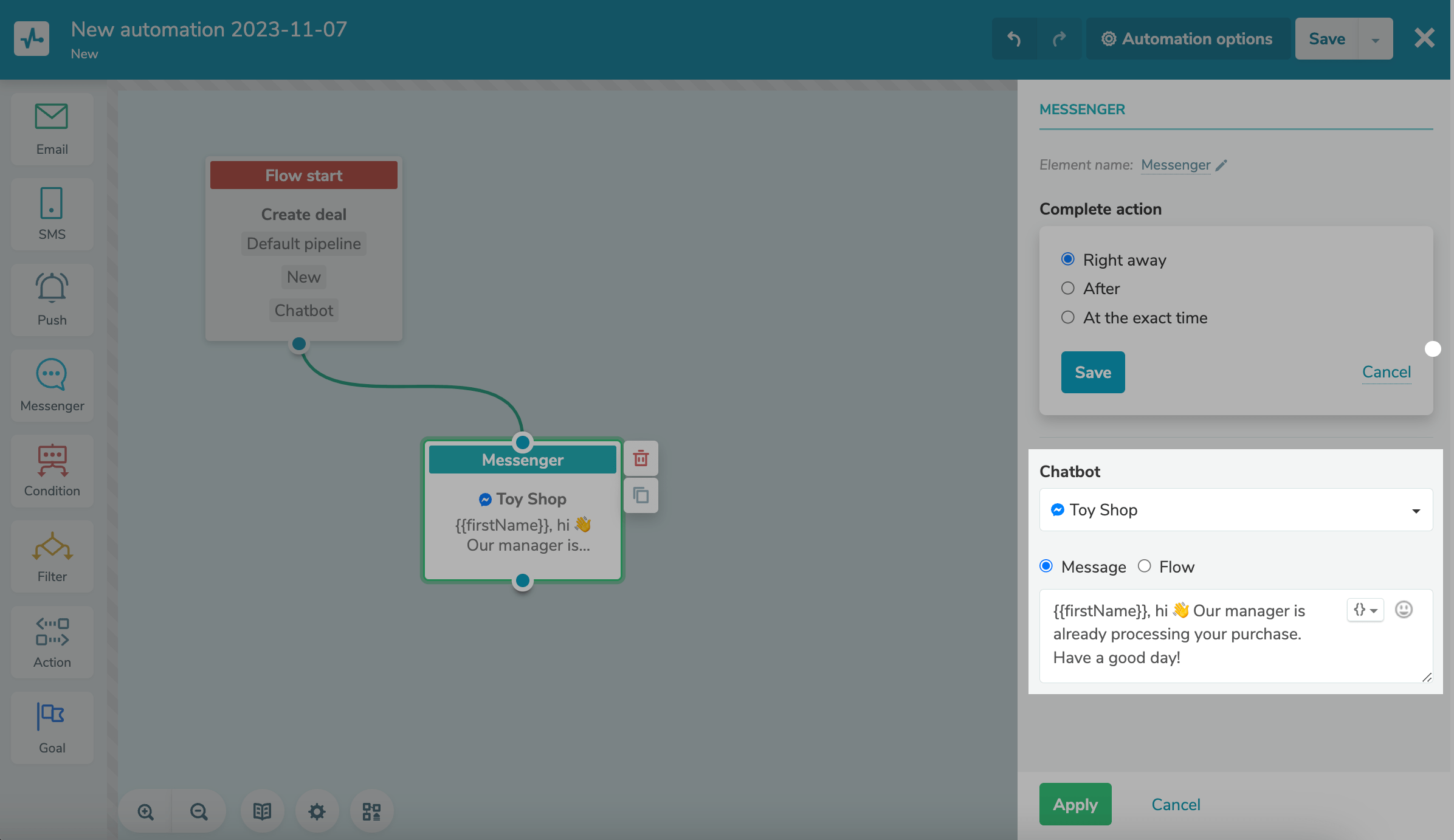Choose At the exact time option
The image size is (1454, 840).
[1068, 318]
